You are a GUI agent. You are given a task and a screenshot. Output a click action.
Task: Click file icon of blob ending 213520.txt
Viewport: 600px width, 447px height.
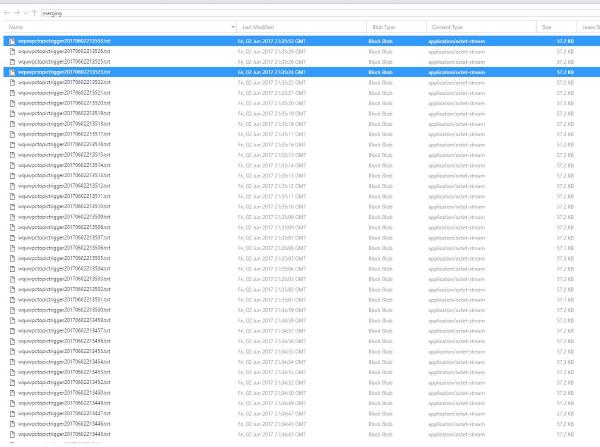point(11,103)
